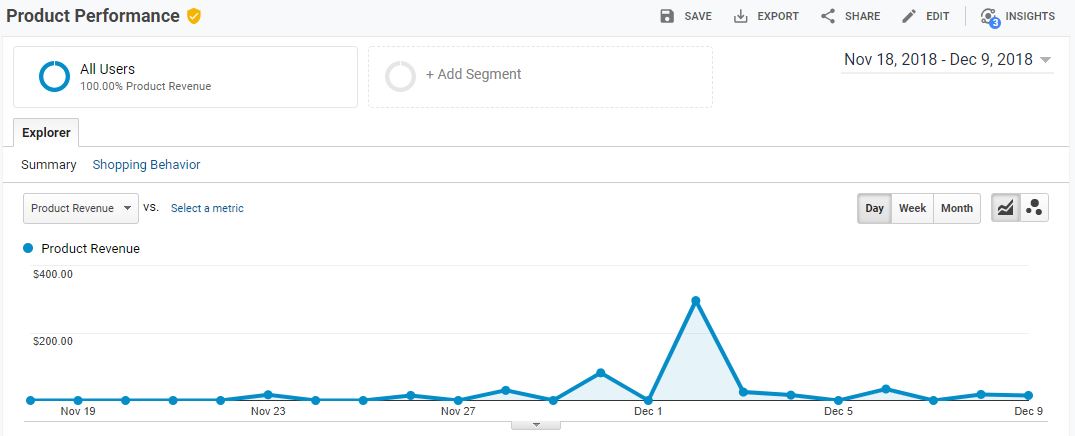Viewport: 1075px width, 436px height.
Task: Click the Save floppy disk icon
Action: point(667,16)
